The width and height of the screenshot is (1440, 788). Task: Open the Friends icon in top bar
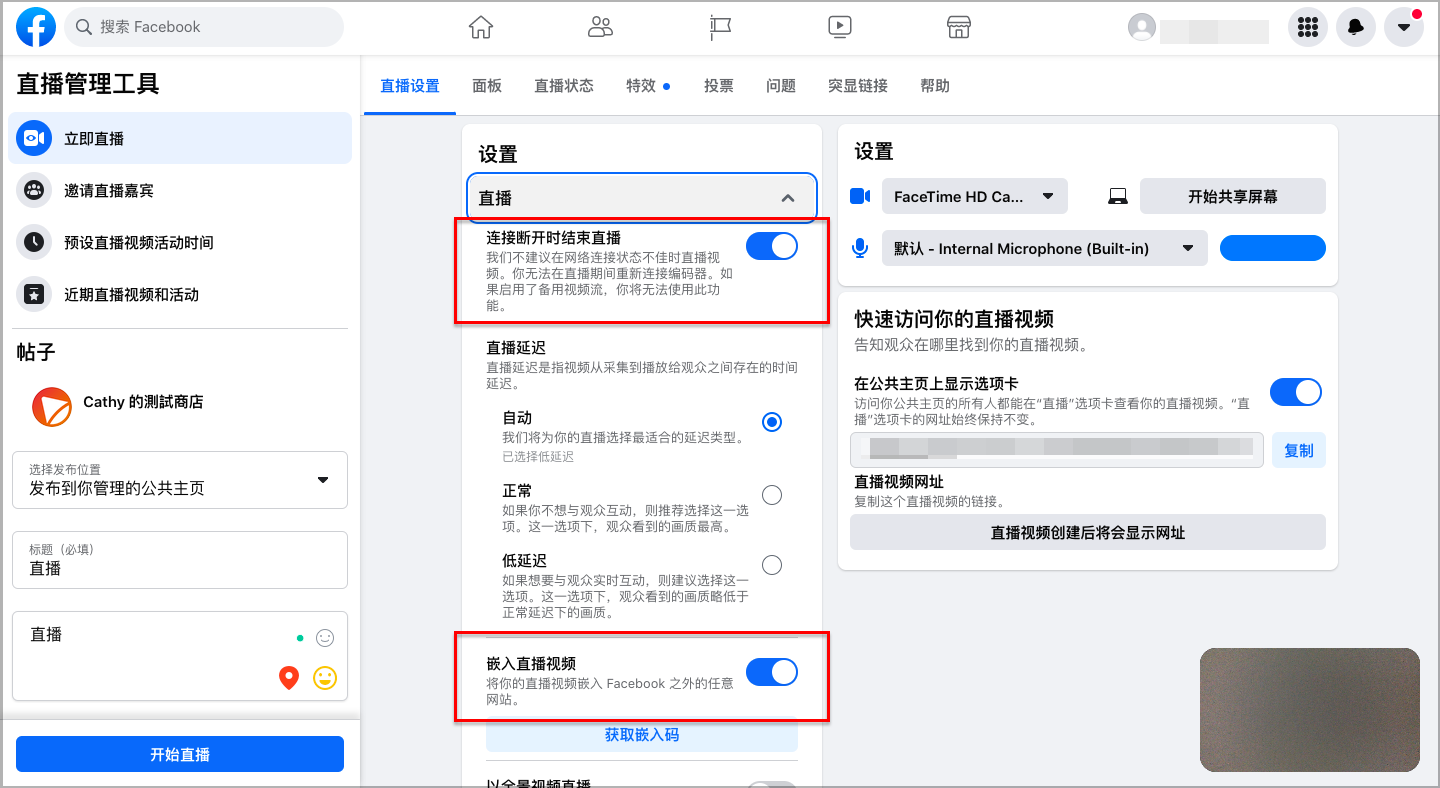(600, 27)
